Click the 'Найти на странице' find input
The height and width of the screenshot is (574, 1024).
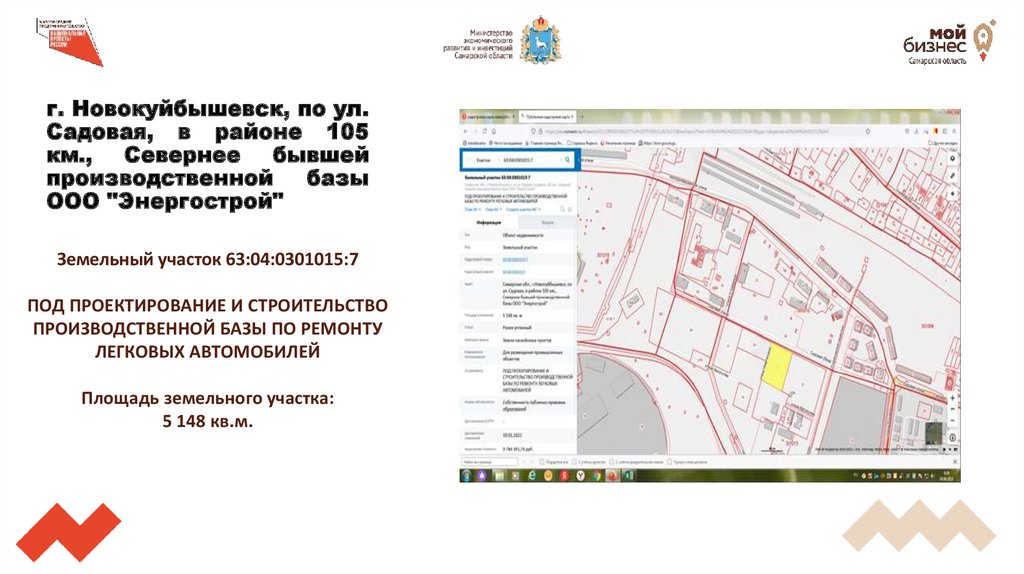[x=489, y=462]
